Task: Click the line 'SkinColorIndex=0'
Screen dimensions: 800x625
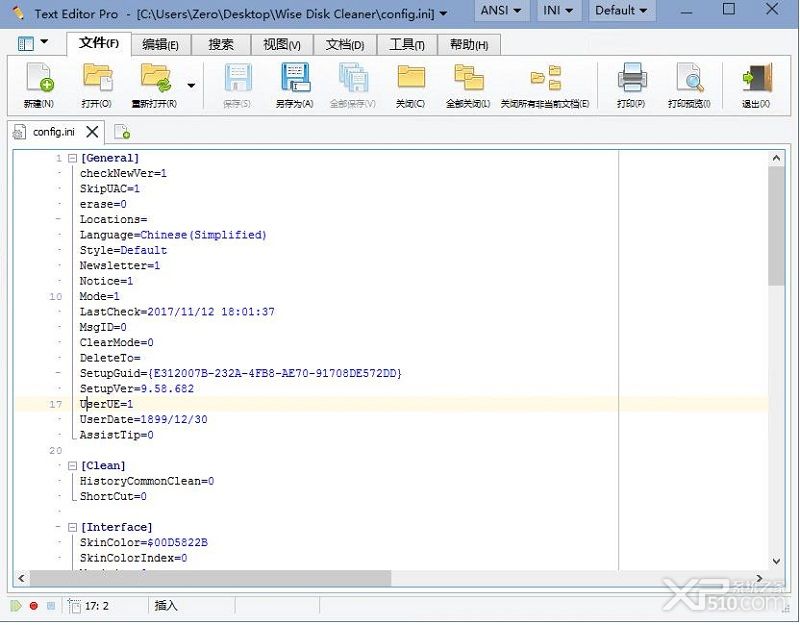Action: 133,558
